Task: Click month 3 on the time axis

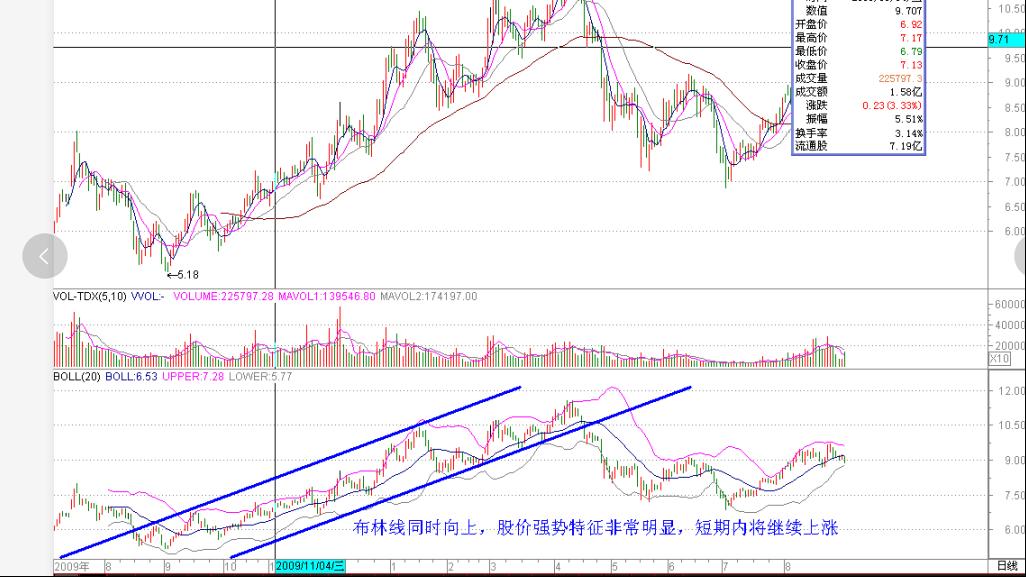Action: (x=493, y=567)
